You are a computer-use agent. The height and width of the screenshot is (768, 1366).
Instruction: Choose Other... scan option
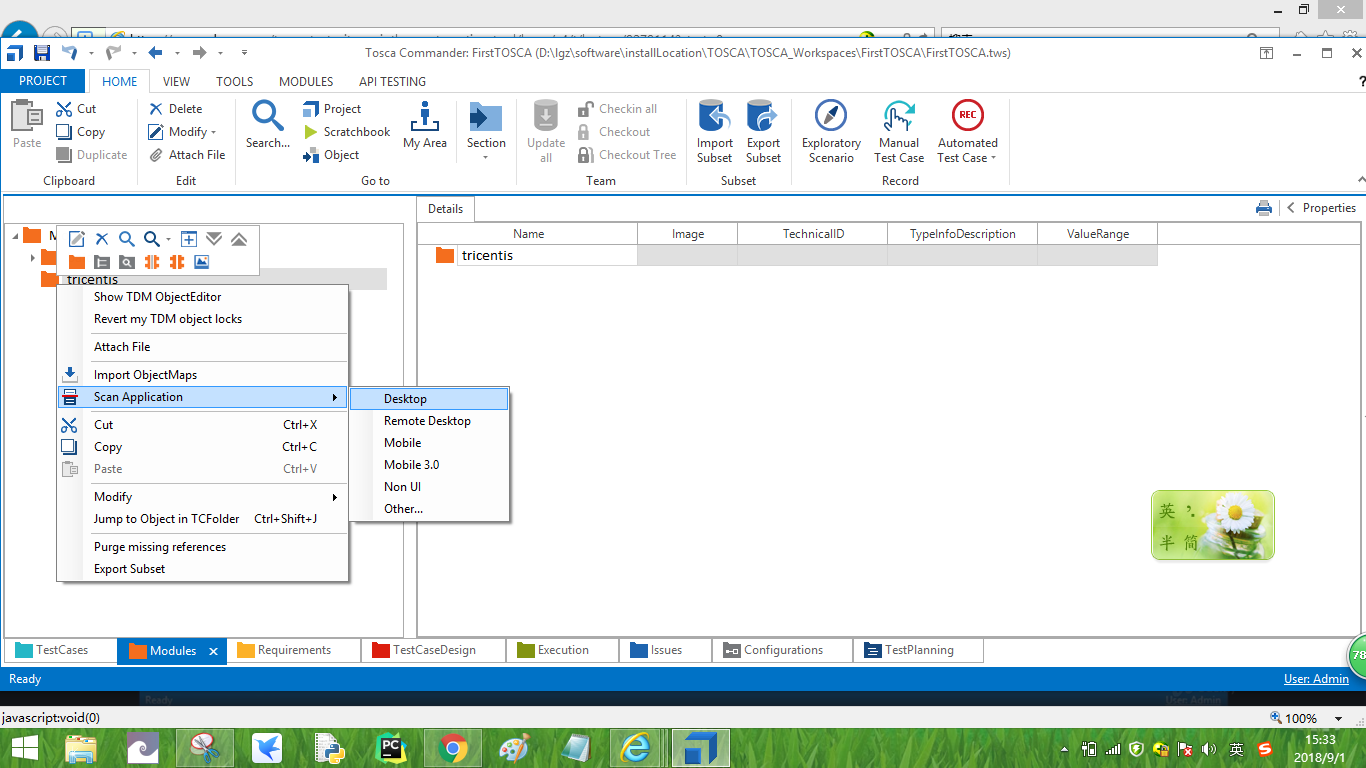[x=429, y=509]
